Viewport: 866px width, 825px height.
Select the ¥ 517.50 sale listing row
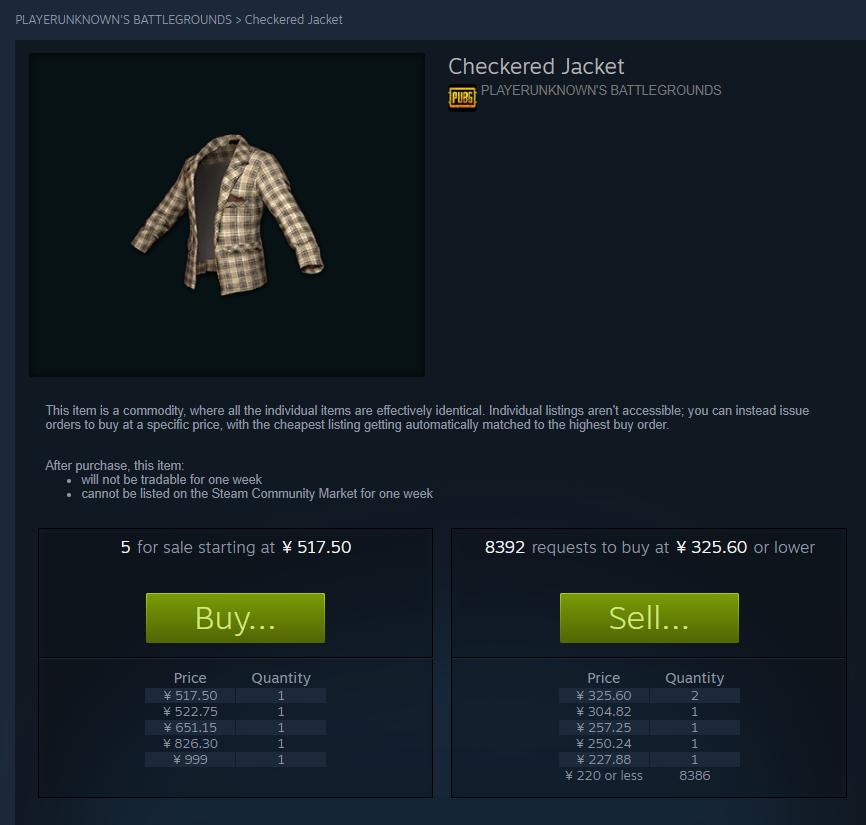[x=235, y=696]
